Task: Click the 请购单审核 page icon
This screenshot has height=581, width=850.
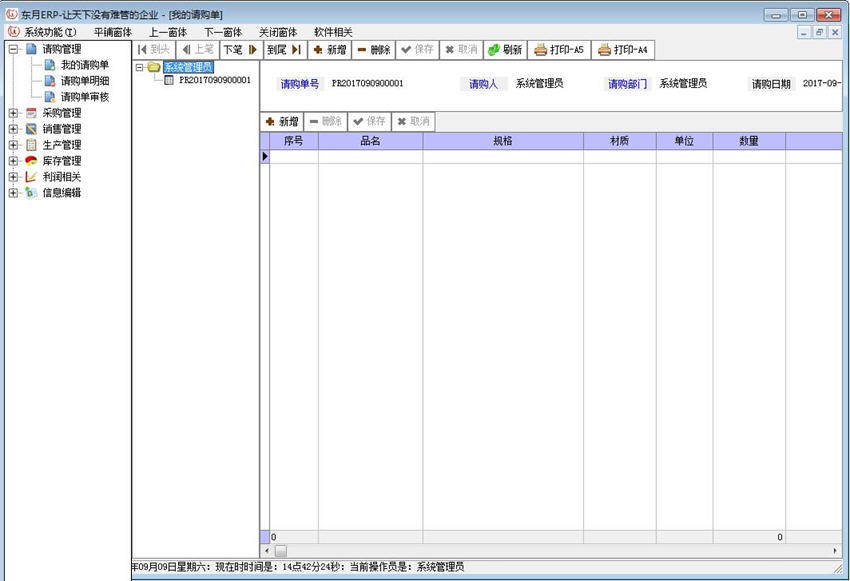Action: [50, 97]
